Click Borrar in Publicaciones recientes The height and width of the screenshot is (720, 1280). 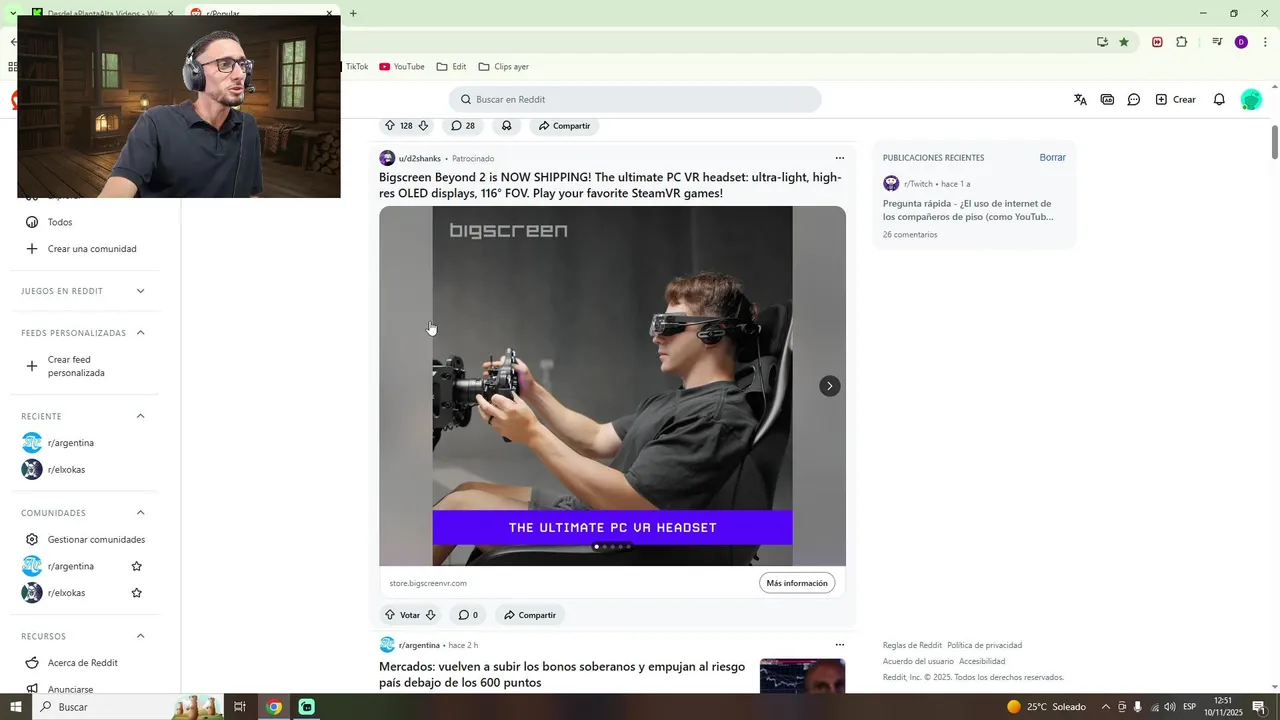tap(1052, 157)
